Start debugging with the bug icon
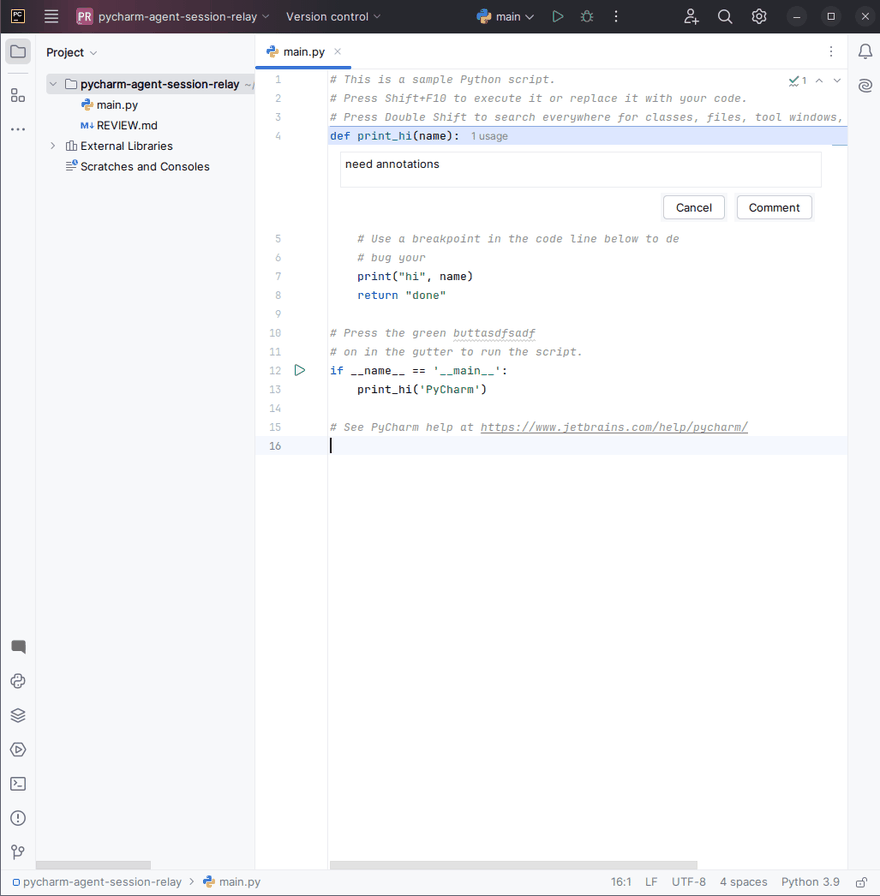Screen dimensions: 880x896 point(587,17)
